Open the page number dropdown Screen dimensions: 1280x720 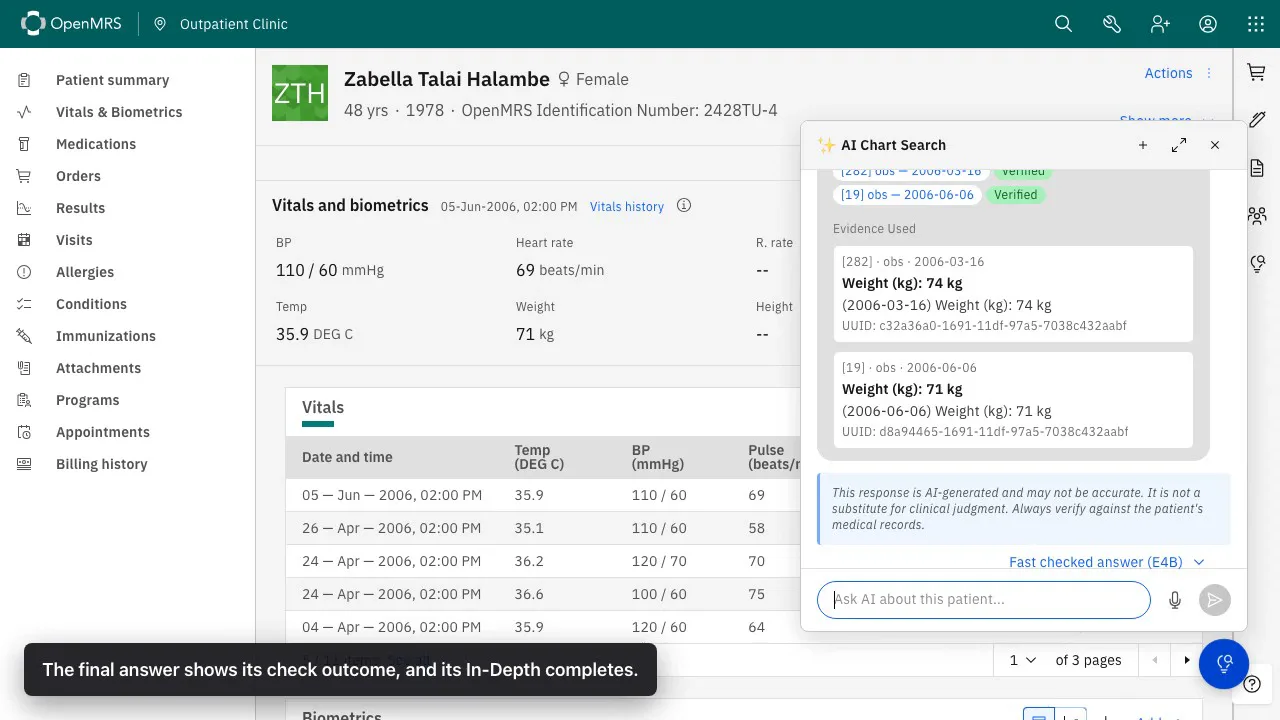pyautogui.click(x=1022, y=660)
